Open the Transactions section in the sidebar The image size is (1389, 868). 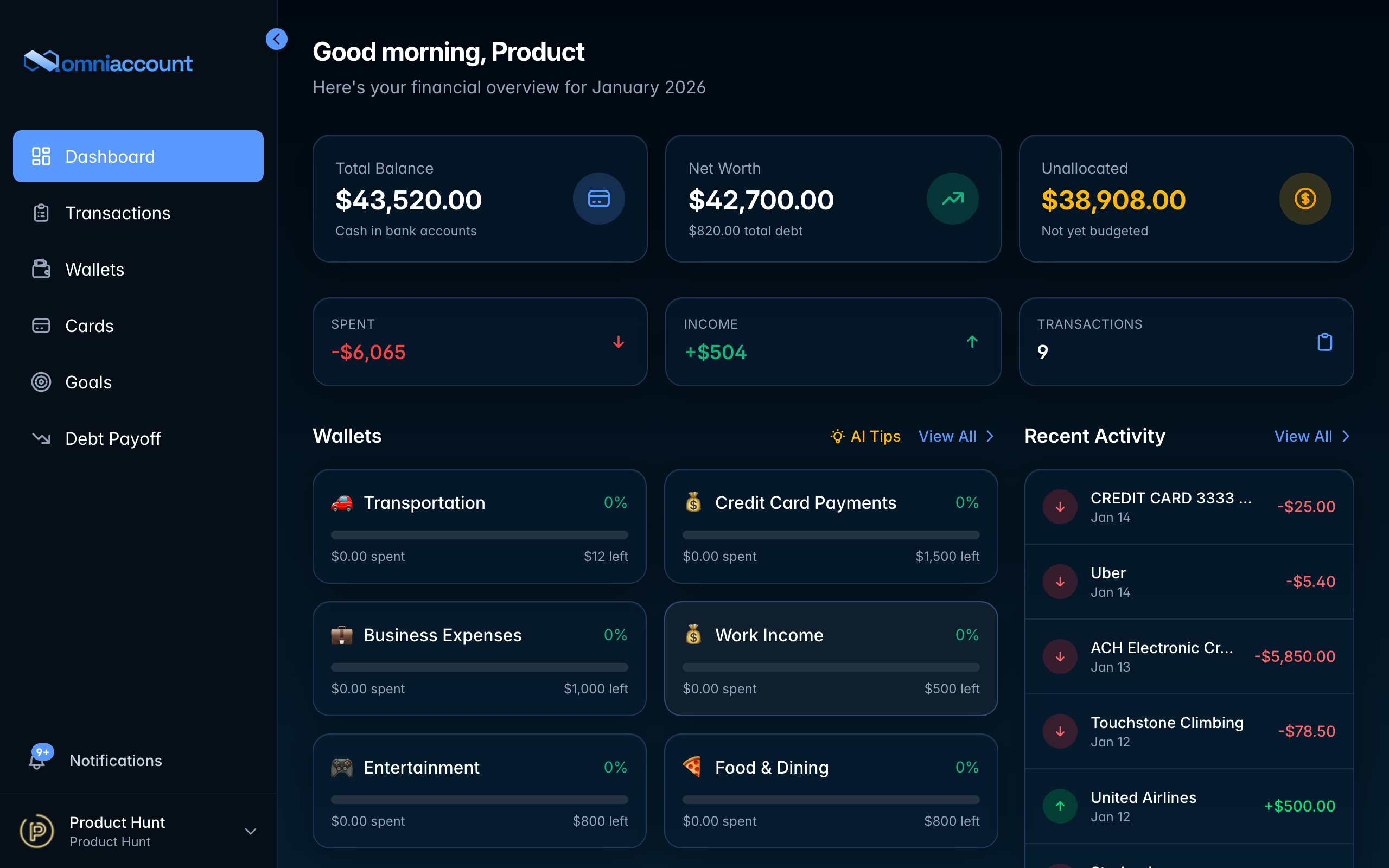[x=118, y=213]
